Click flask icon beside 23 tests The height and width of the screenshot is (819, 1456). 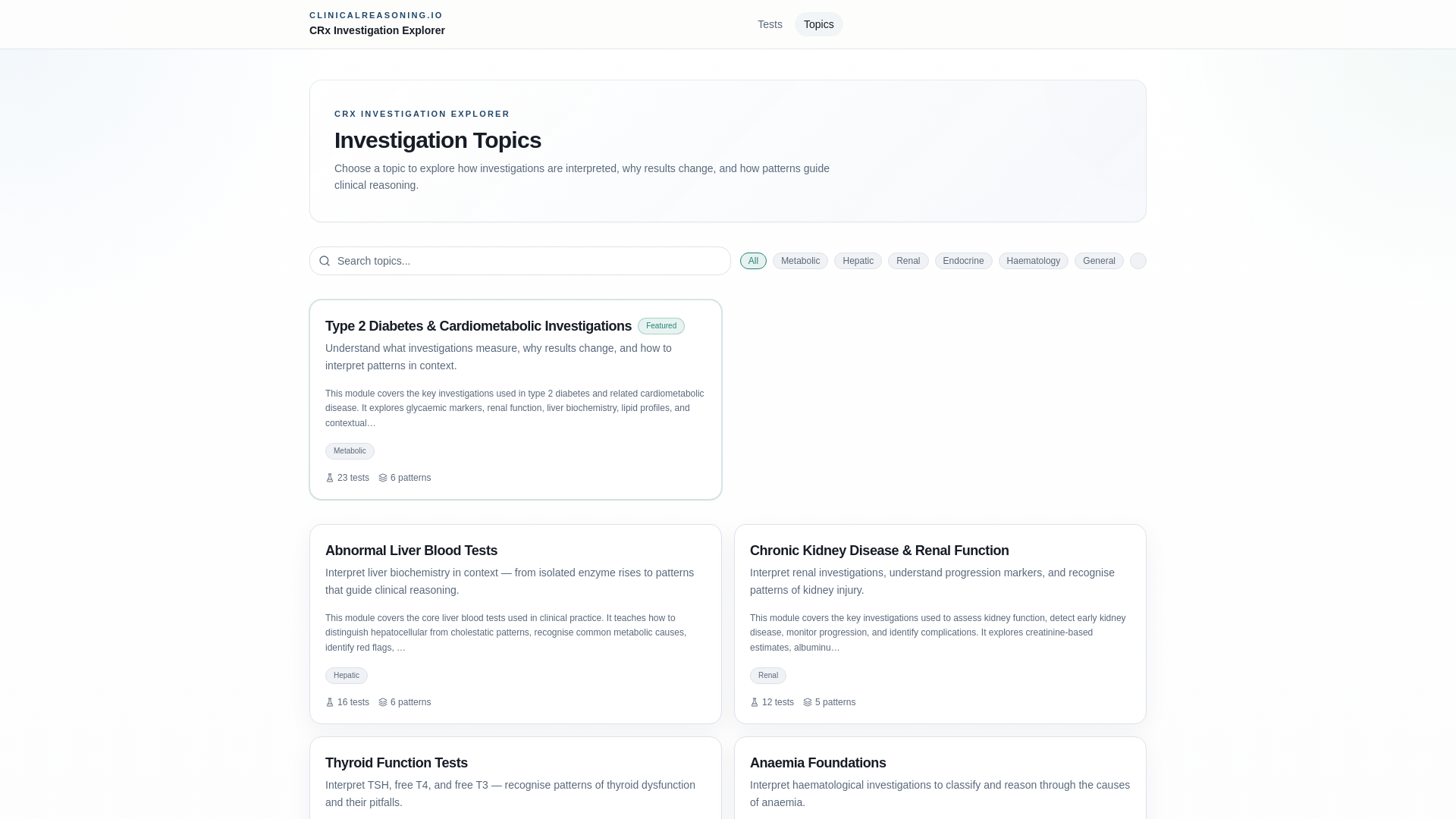pyautogui.click(x=330, y=478)
